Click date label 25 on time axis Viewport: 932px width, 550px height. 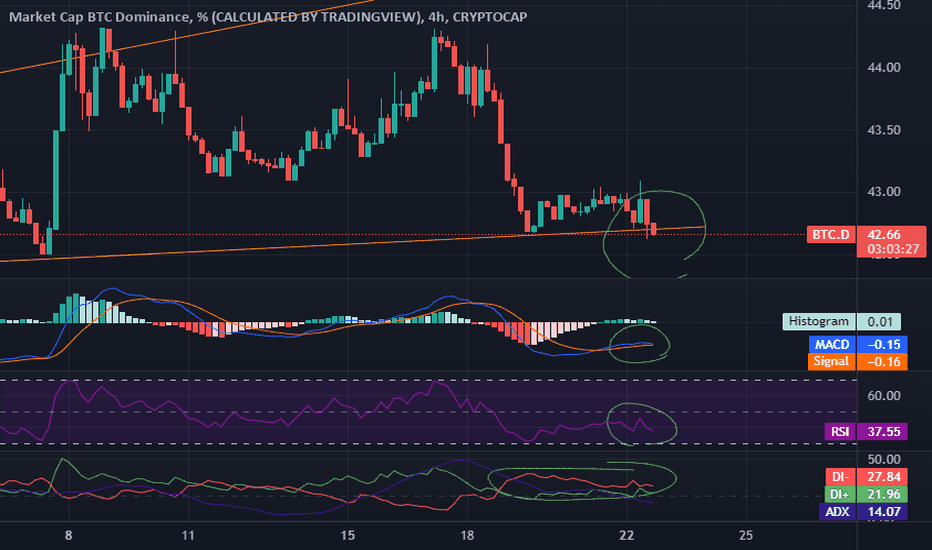click(x=746, y=535)
